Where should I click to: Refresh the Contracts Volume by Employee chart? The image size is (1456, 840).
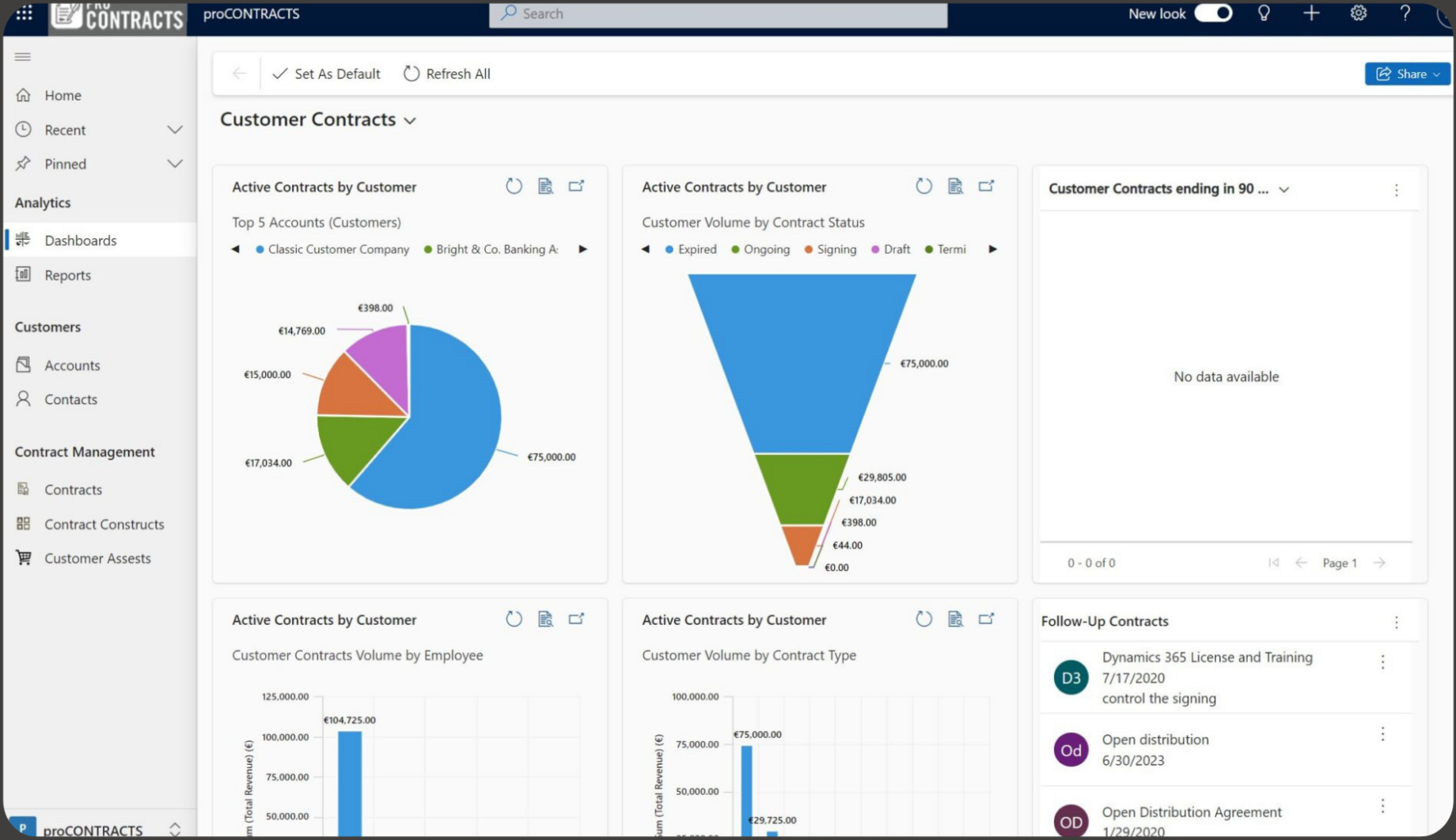click(514, 619)
